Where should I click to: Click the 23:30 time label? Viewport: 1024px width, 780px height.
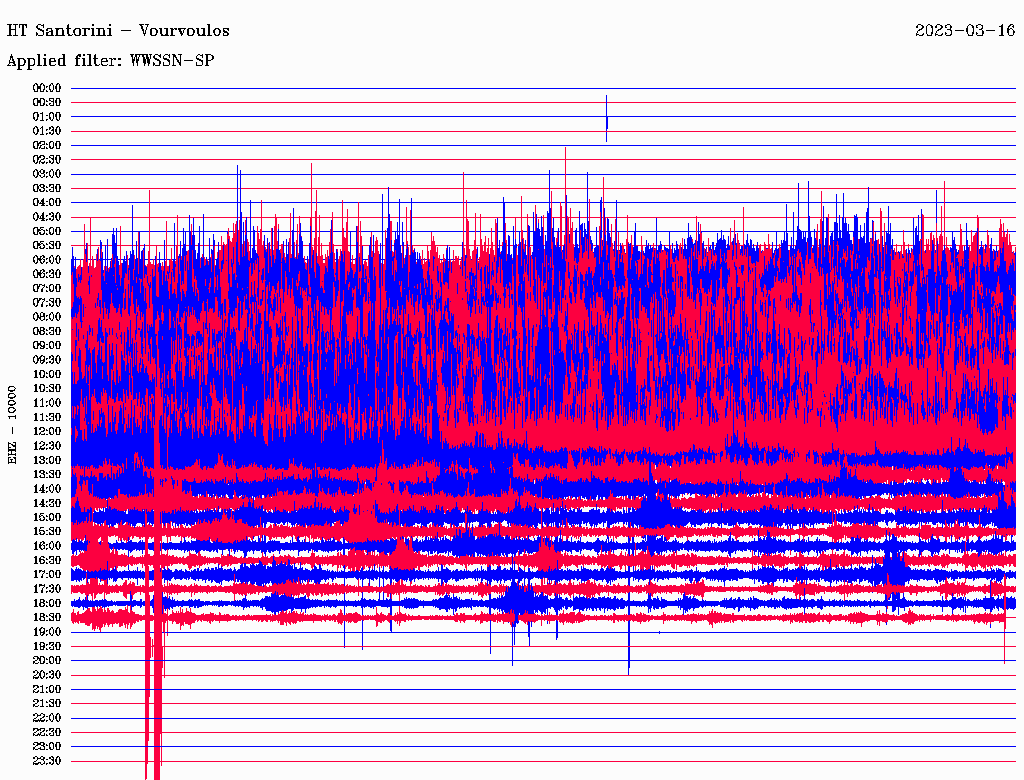(47, 760)
